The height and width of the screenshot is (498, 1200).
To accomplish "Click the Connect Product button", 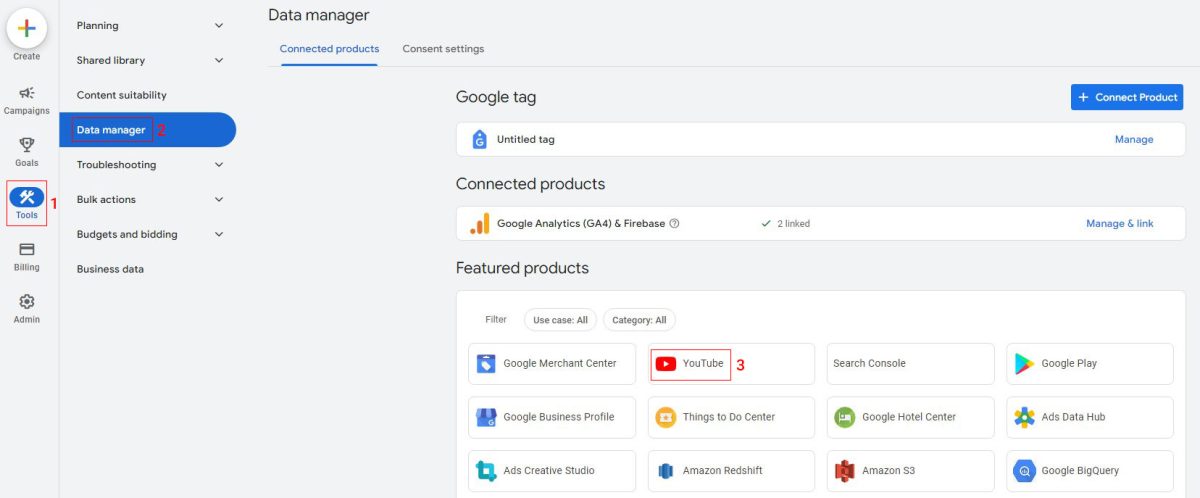I will point(1127,97).
